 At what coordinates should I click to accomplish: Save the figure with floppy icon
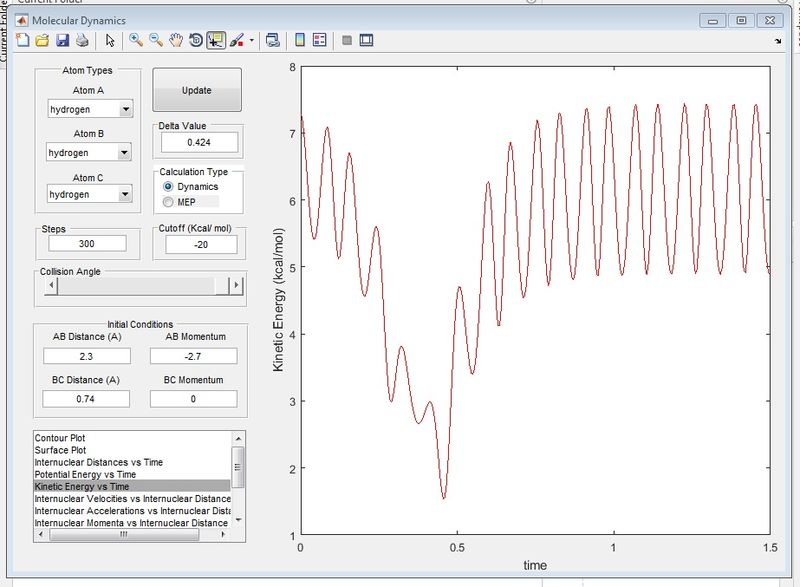pos(62,40)
